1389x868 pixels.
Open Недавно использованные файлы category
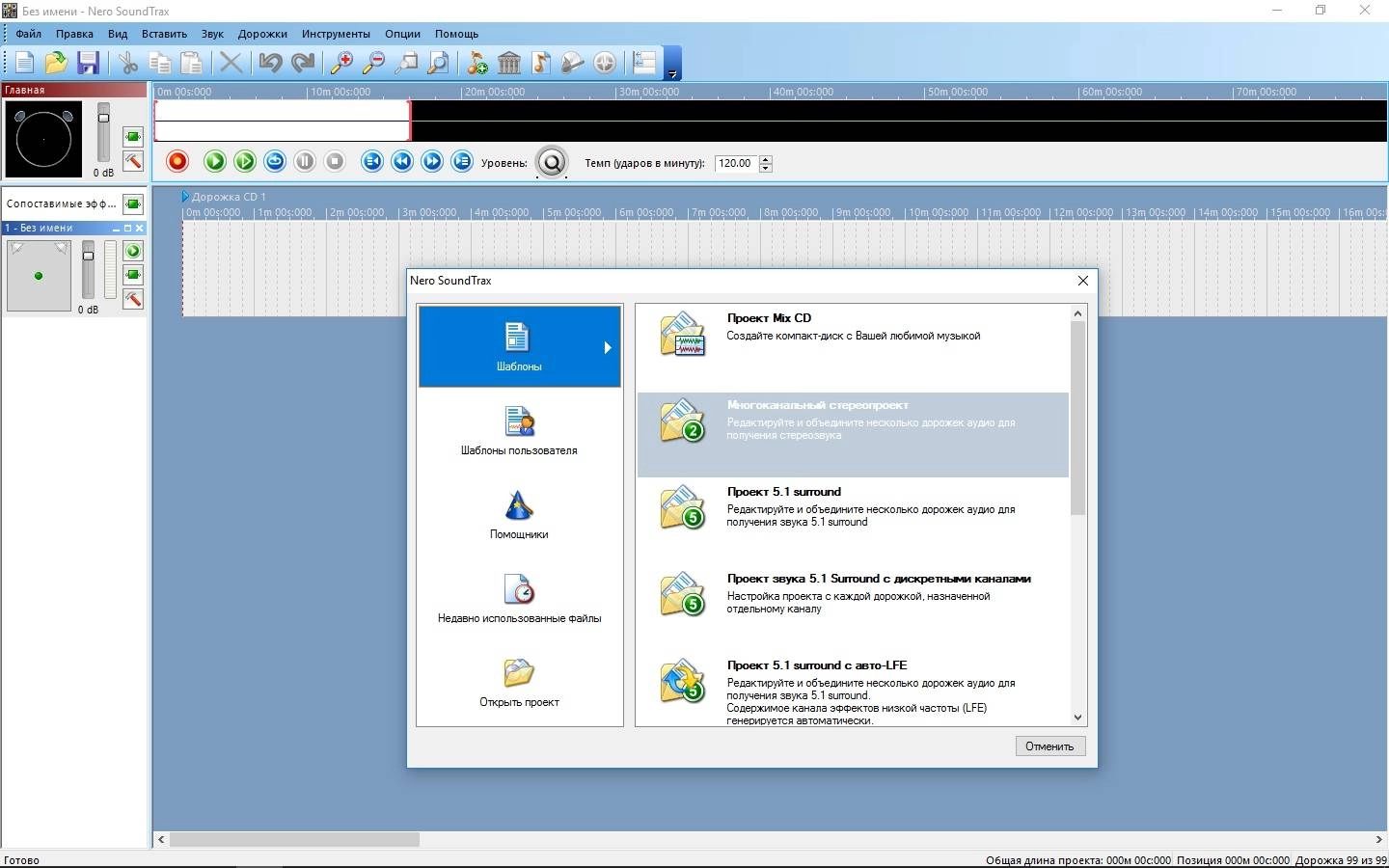519,599
